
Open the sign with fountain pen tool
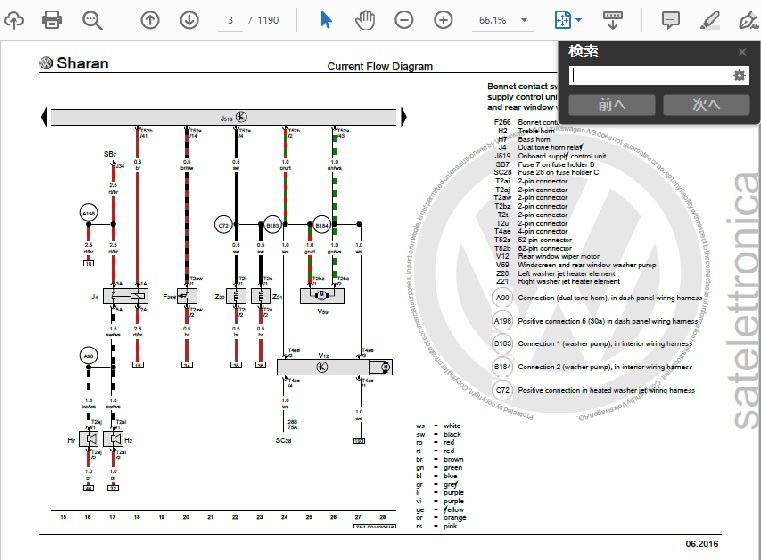(x=748, y=20)
